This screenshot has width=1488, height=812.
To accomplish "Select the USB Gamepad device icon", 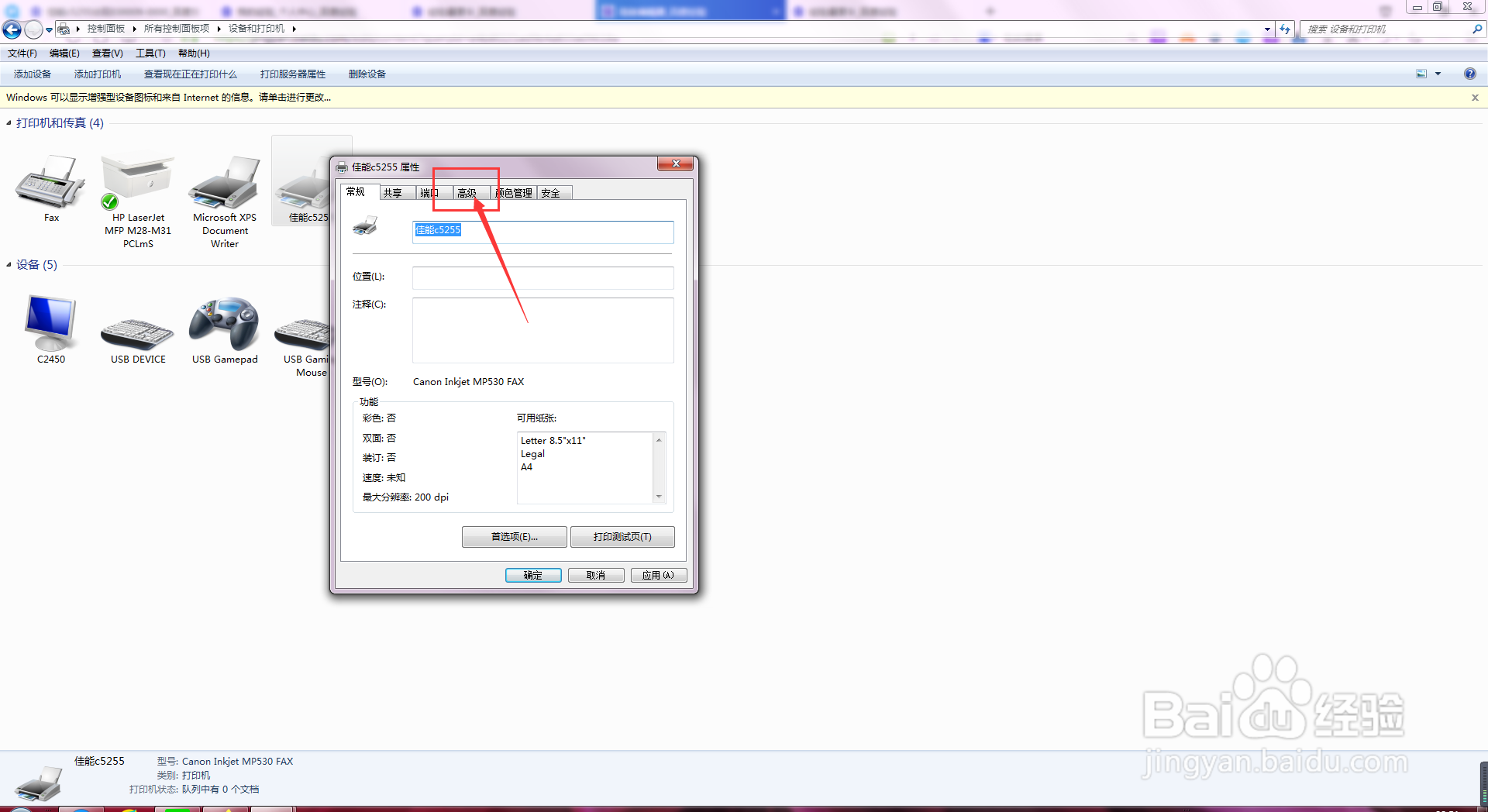I will click(x=225, y=323).
